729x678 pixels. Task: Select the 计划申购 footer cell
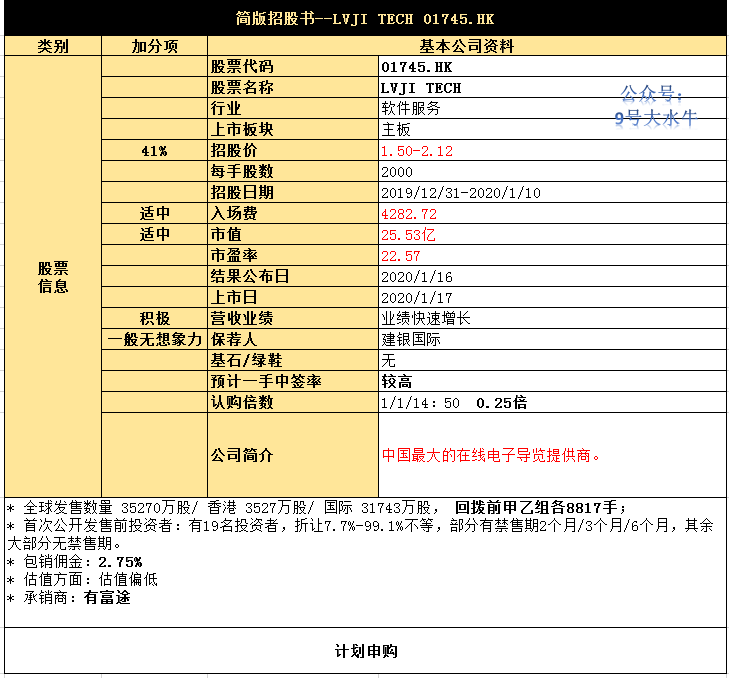pos(365,651)
